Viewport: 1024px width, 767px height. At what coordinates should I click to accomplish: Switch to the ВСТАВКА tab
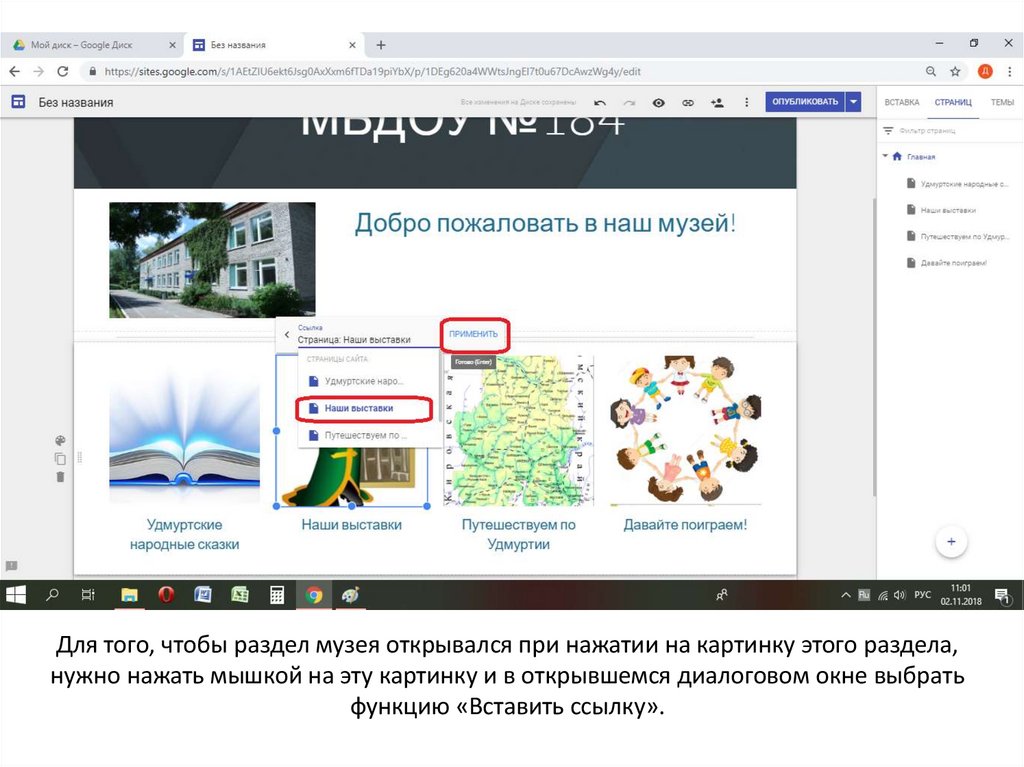[901, 103]
